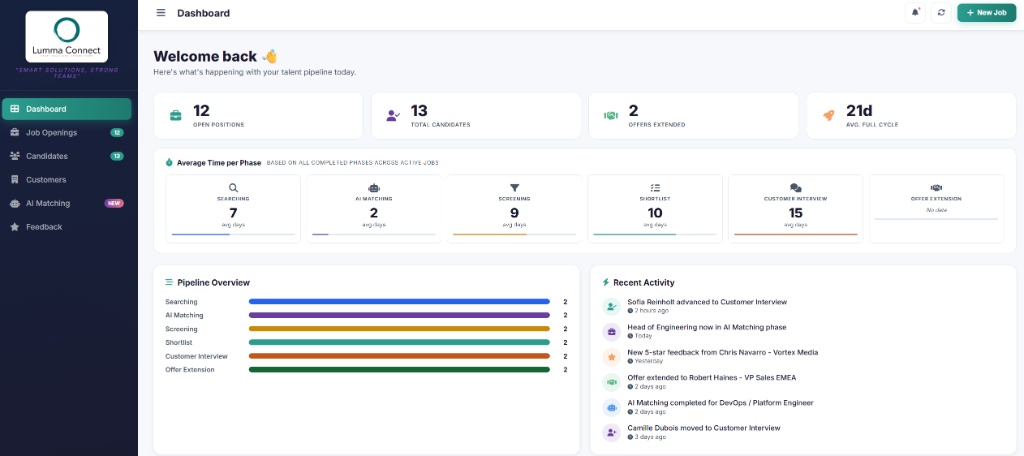Screen dimensions: 1024x456
Task: Click the Shortlist pipeline teal bar
Action: click(399, 342)
